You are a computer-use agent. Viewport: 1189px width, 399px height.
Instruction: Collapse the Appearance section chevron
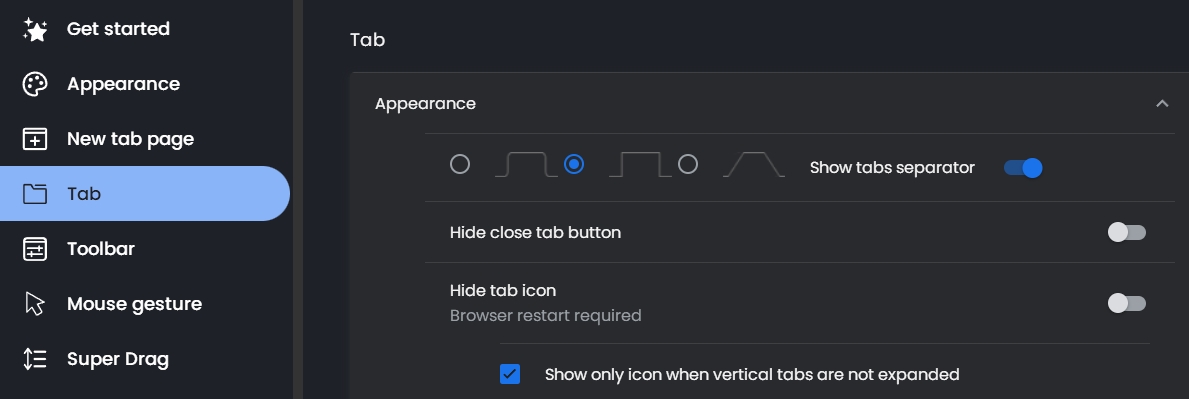(1162, 103)
